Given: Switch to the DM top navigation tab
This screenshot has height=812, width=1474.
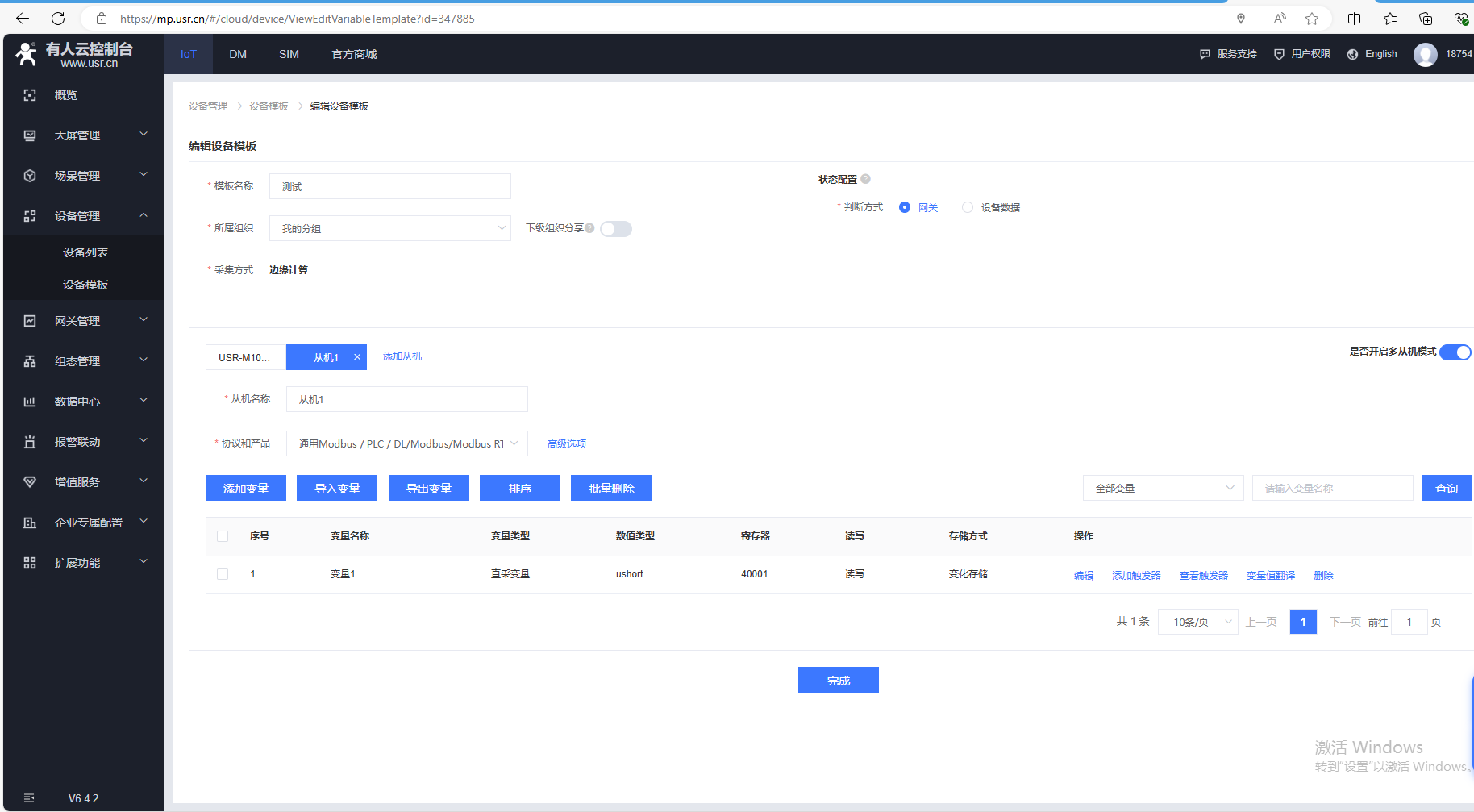Looking at the screenshot, I should click(x=238, y=55).
